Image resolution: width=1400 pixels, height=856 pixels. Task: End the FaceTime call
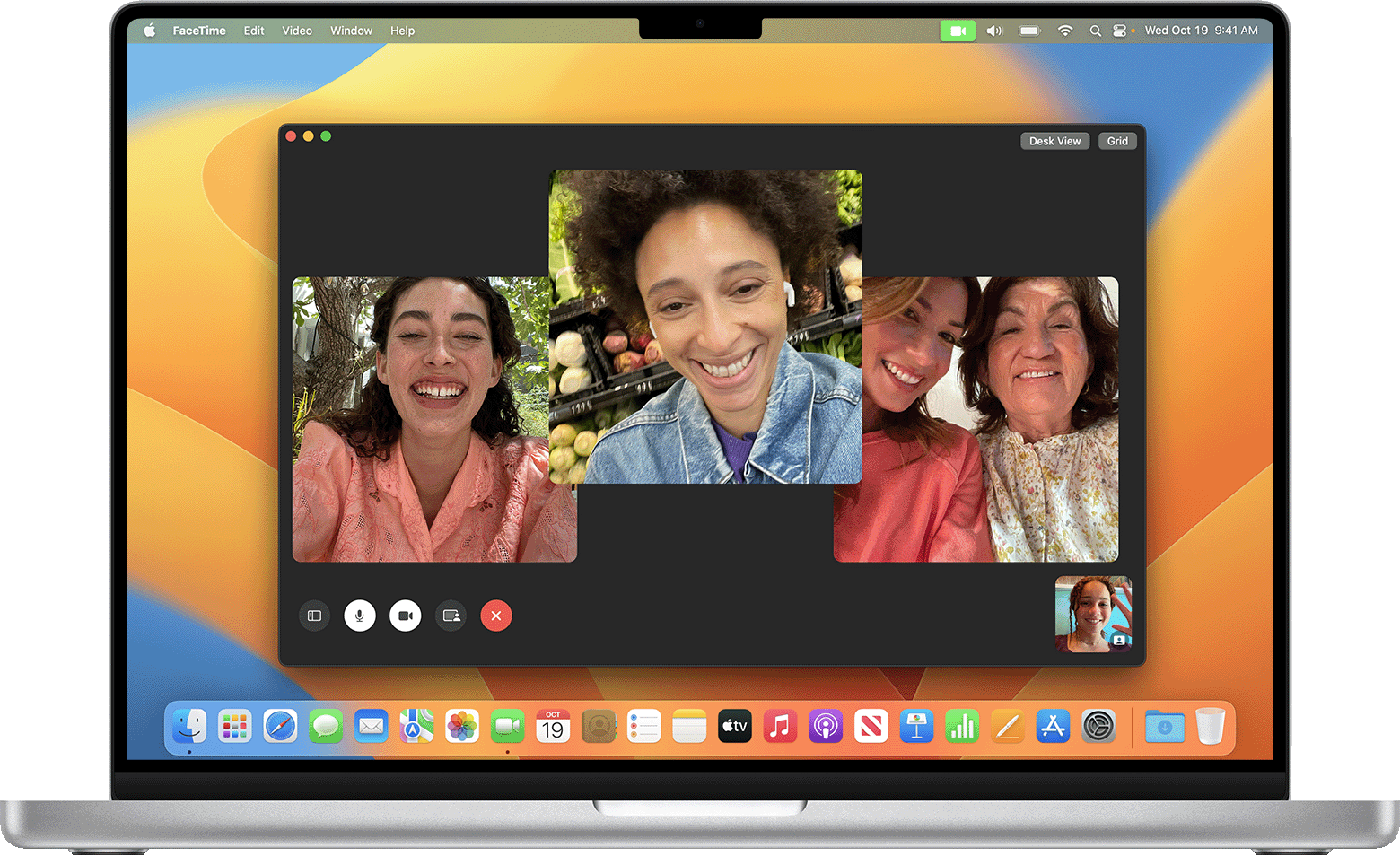point(495,616)
